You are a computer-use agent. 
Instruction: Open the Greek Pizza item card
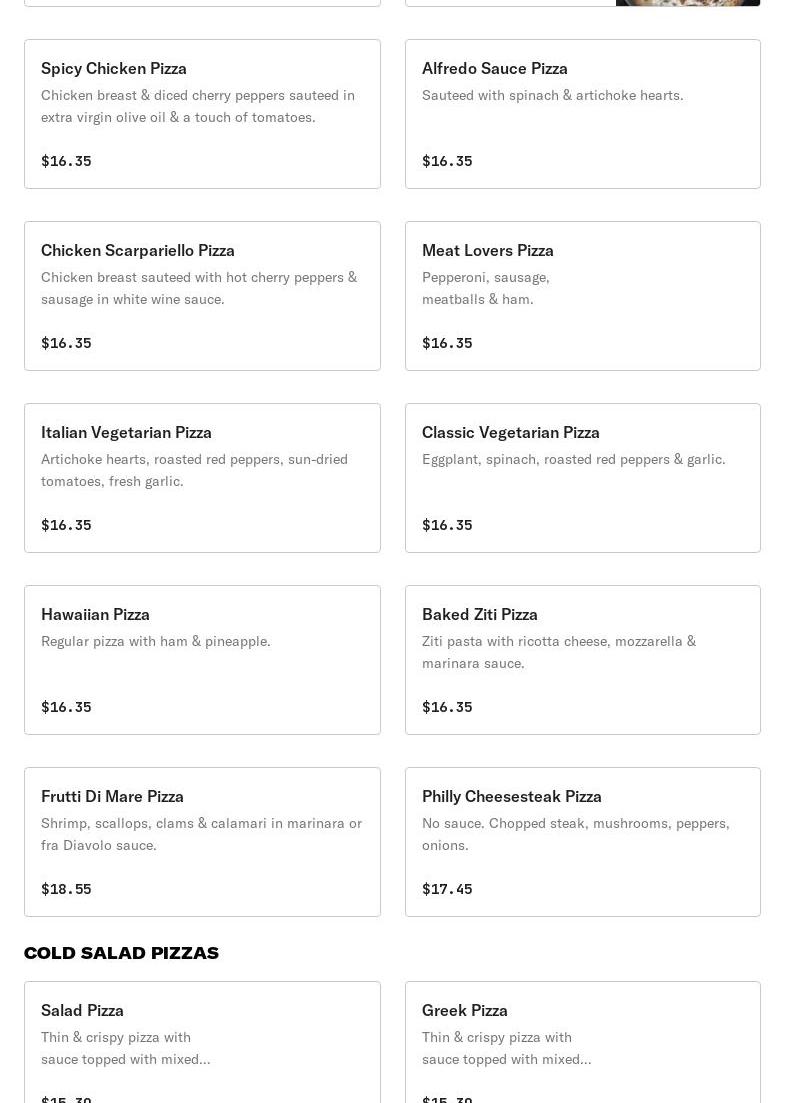pyautogui.click(x=582, y=1043)
